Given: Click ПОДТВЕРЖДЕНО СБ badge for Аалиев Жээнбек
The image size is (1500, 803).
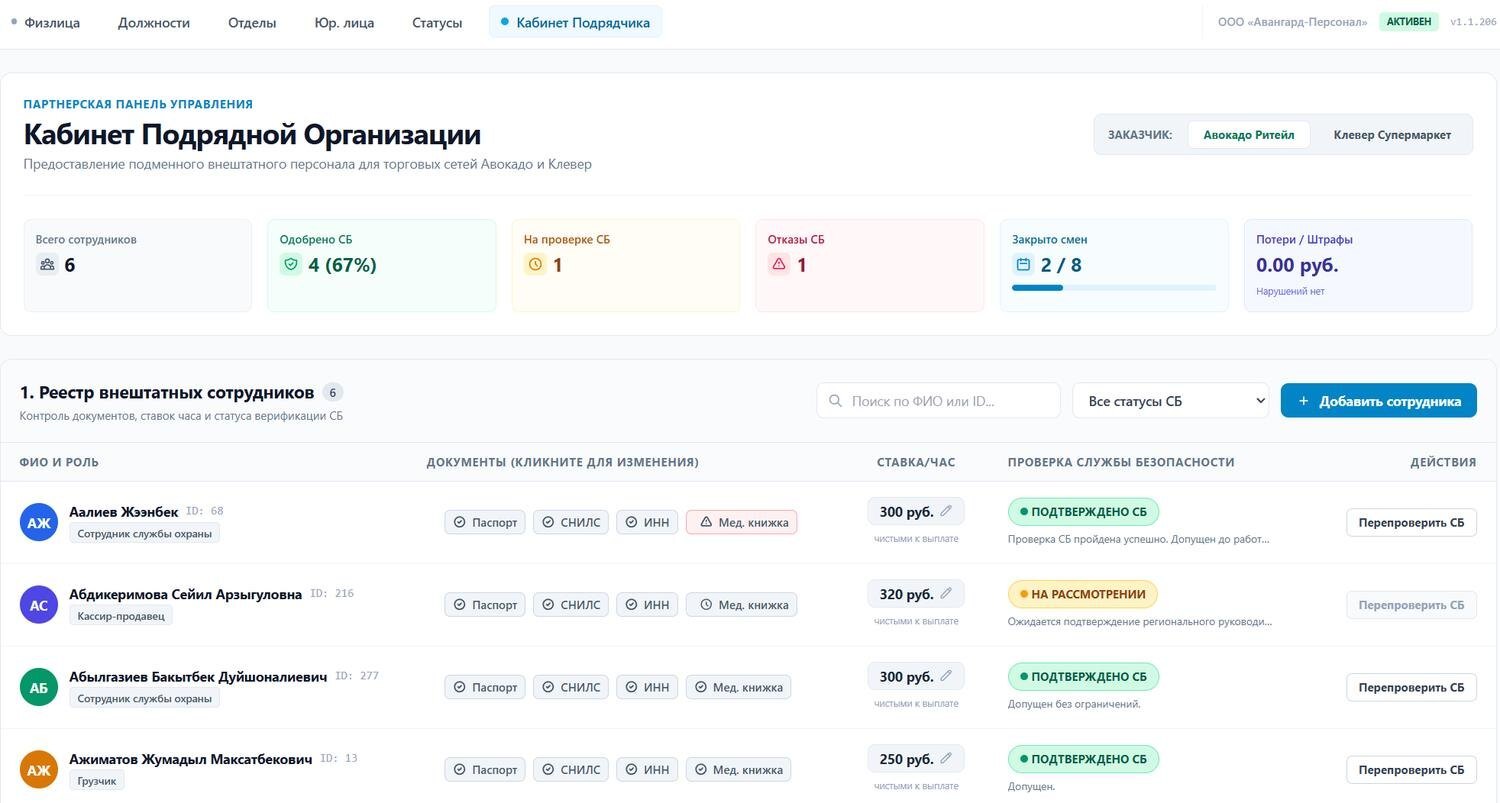Looking at the screenshot, I should (x=1083, y=511).
